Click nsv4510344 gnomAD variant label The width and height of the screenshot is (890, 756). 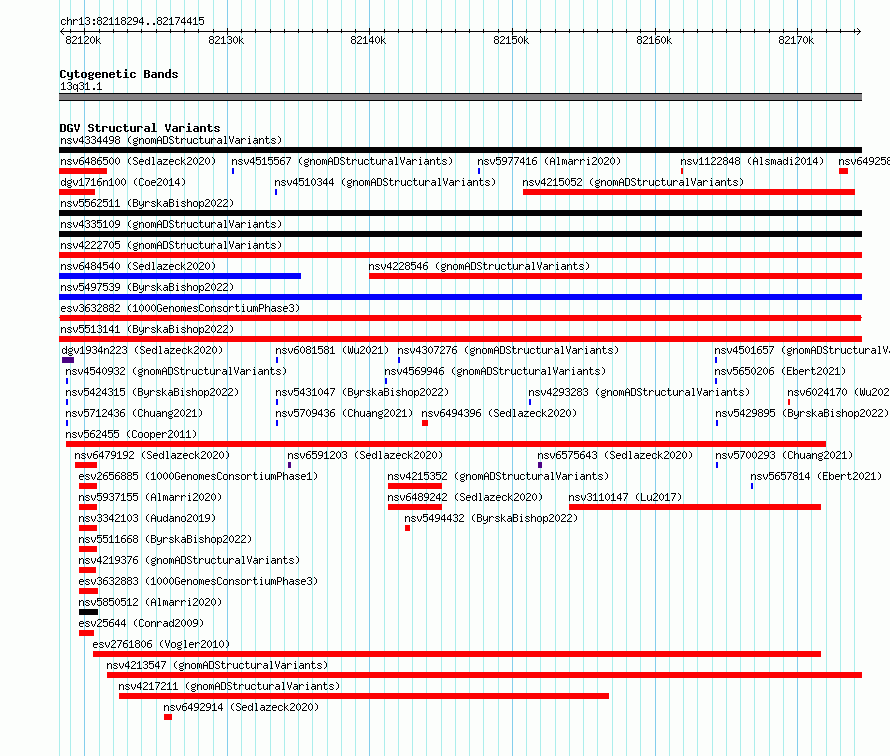click(x=385, y=182)
